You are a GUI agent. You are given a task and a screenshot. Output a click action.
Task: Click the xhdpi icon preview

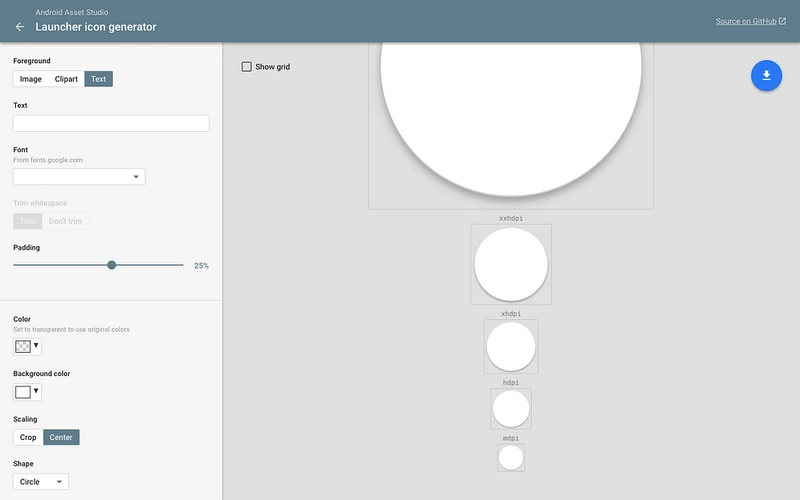(511, 346)
